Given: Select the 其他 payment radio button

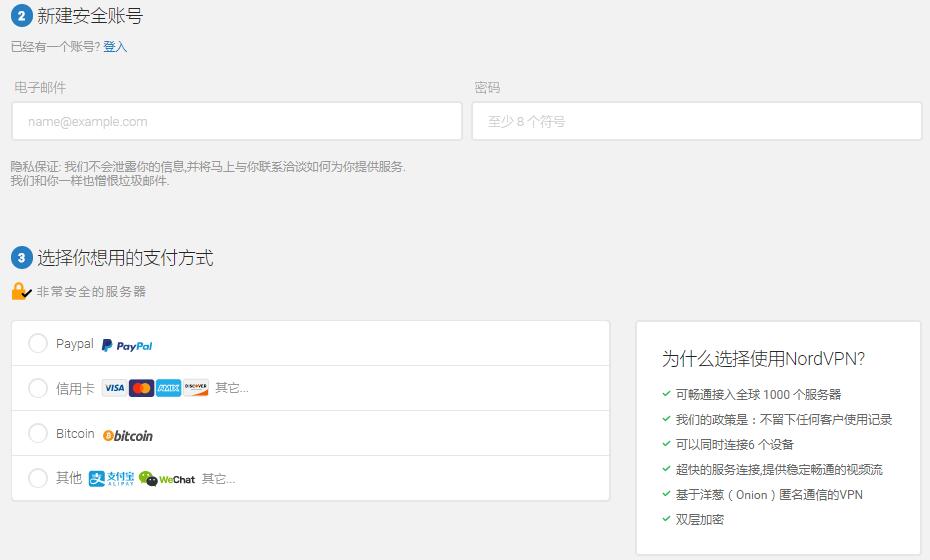Looking at the screenshot, I should [38, 478].
